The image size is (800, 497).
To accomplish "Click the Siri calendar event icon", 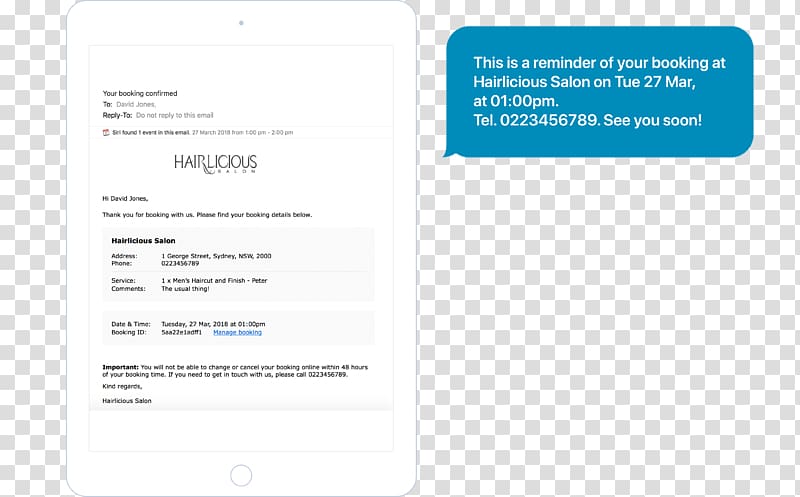I will coord(106,133).
